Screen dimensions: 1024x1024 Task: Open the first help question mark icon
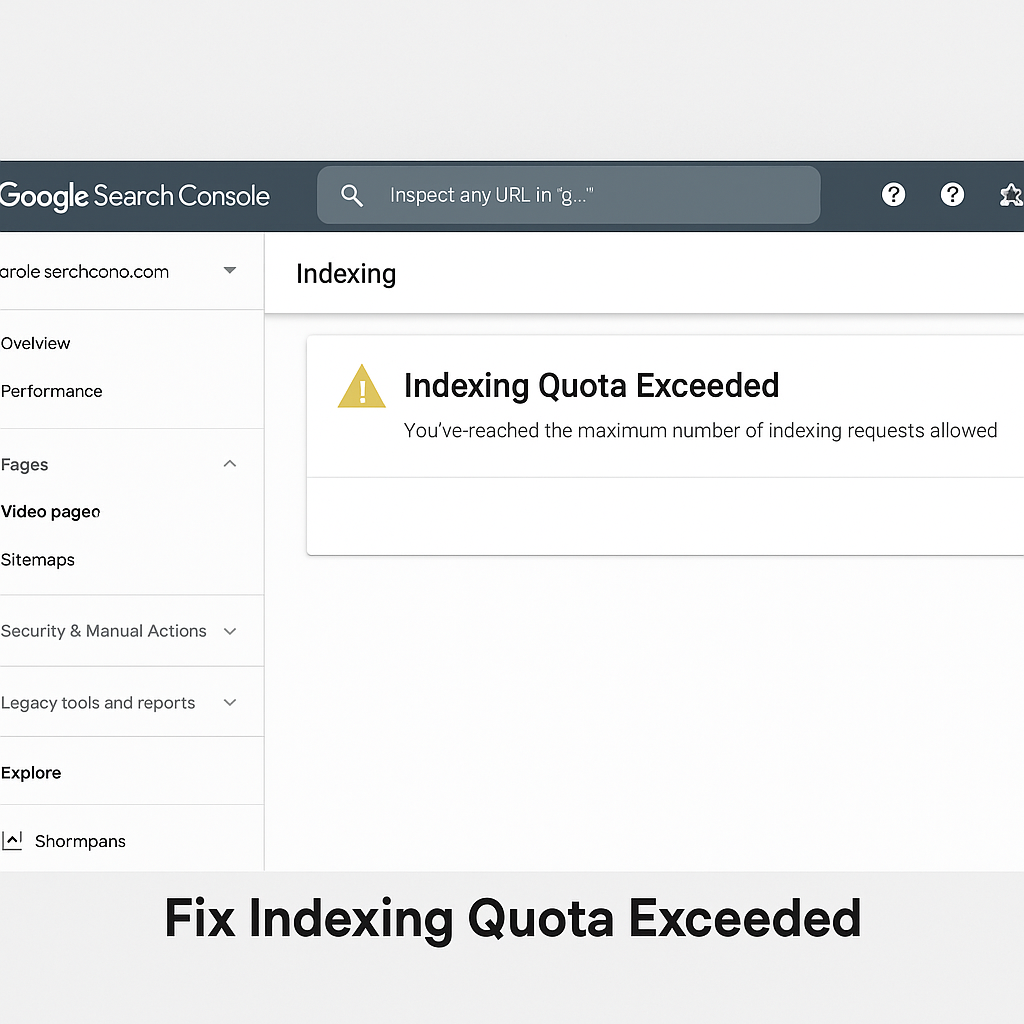[x=893, y=195]
